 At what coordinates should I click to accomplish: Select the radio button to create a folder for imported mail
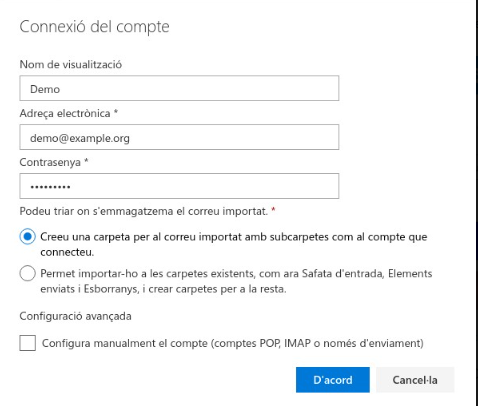point(27,237)
